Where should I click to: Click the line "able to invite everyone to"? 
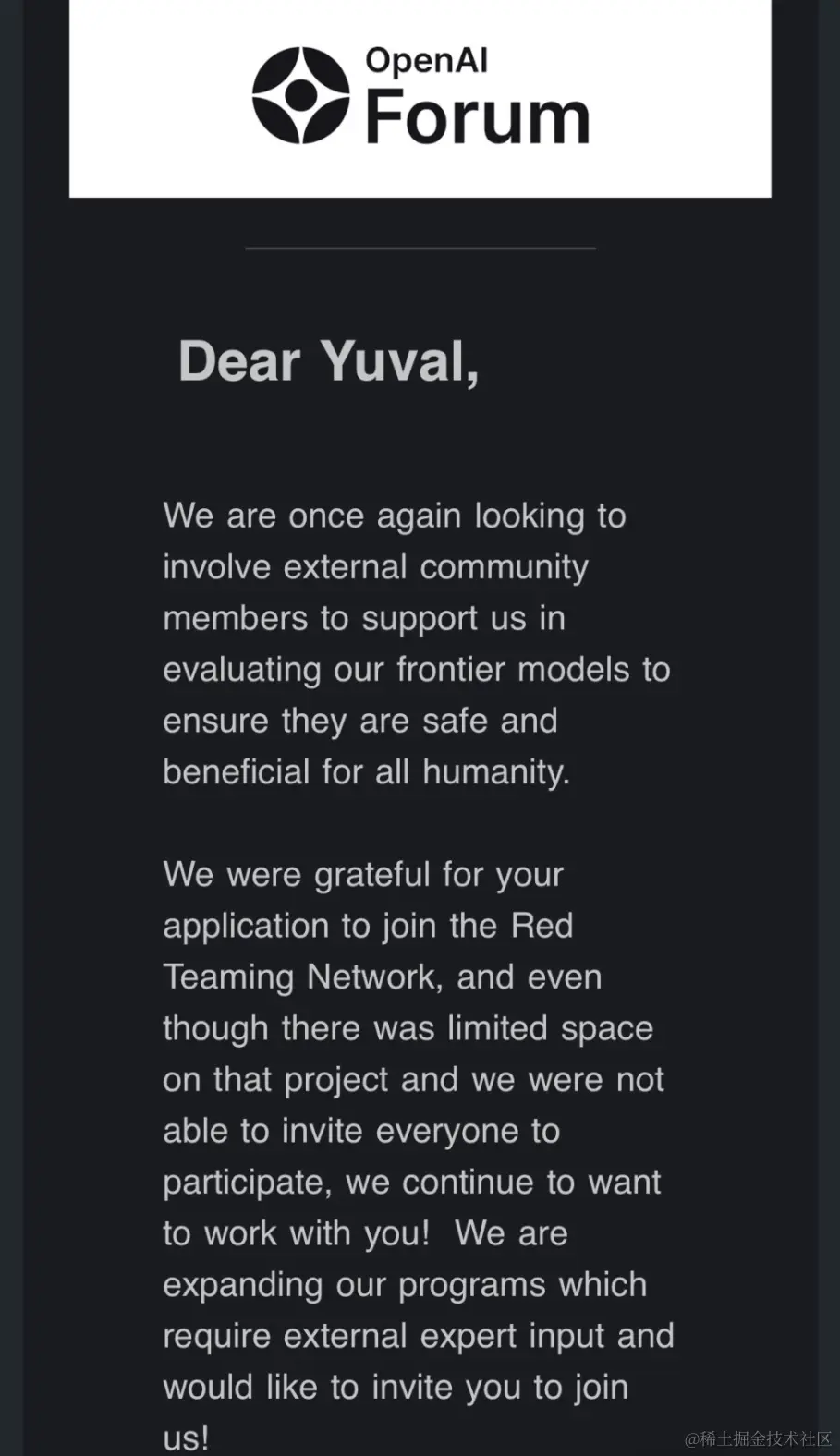tap(361, 1131)
